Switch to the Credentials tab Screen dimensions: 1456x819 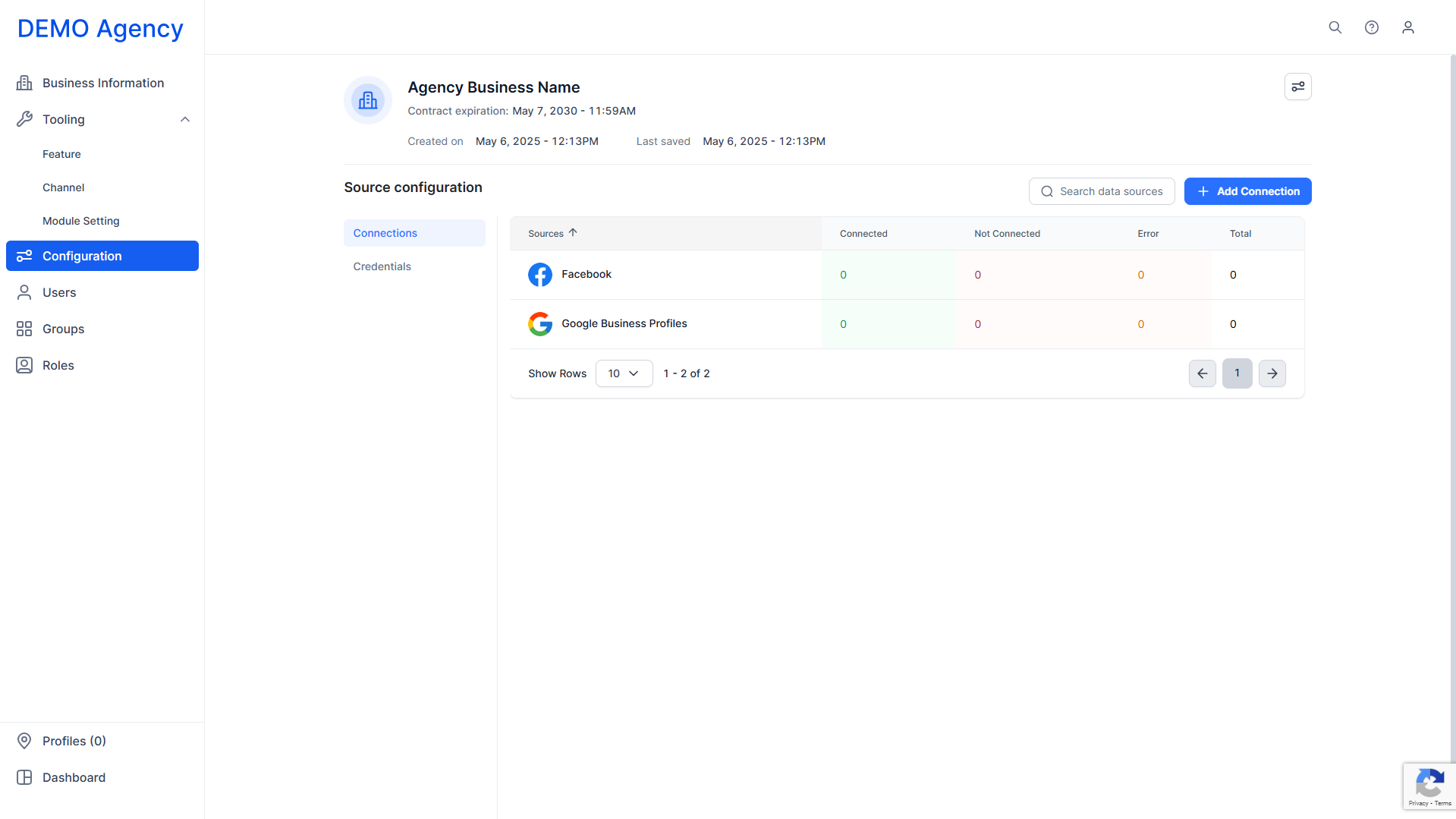414,266
